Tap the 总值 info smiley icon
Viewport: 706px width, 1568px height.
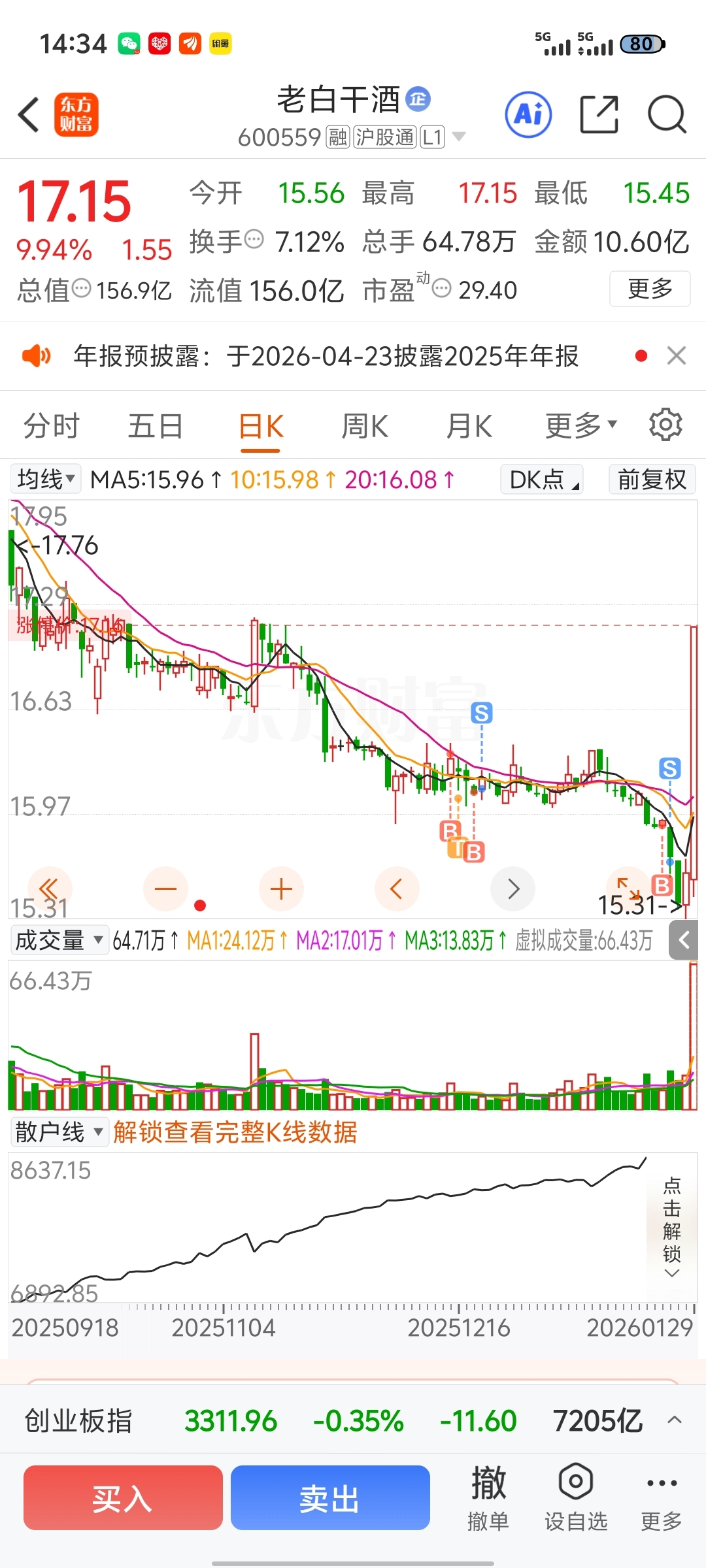(x=81, y=288)
